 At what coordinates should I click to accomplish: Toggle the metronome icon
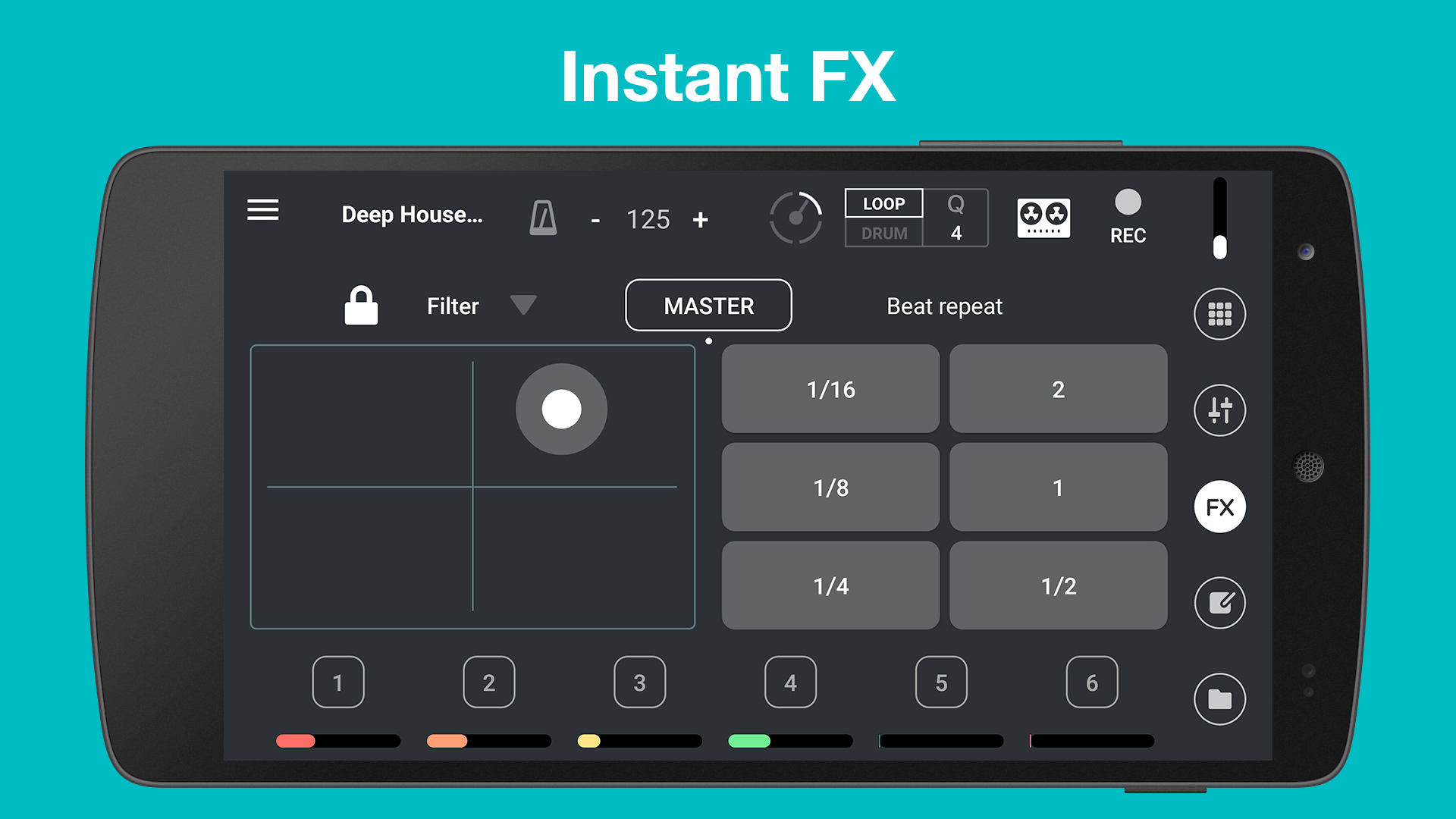tap(542, 218)
